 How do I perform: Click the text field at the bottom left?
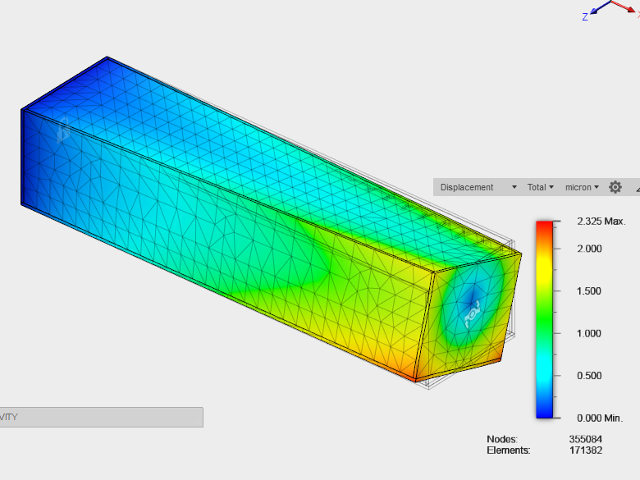click(101, 417)
